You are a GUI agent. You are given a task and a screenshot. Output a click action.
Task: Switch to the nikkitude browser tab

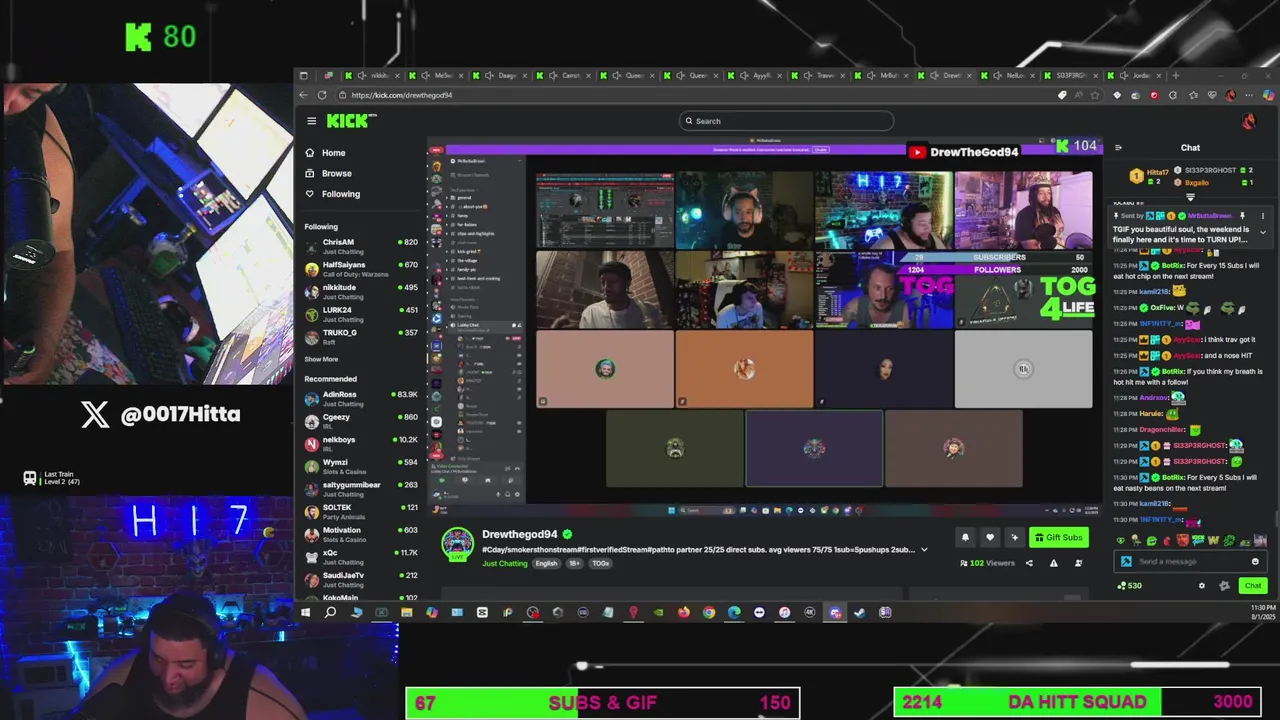coord(372,75)
